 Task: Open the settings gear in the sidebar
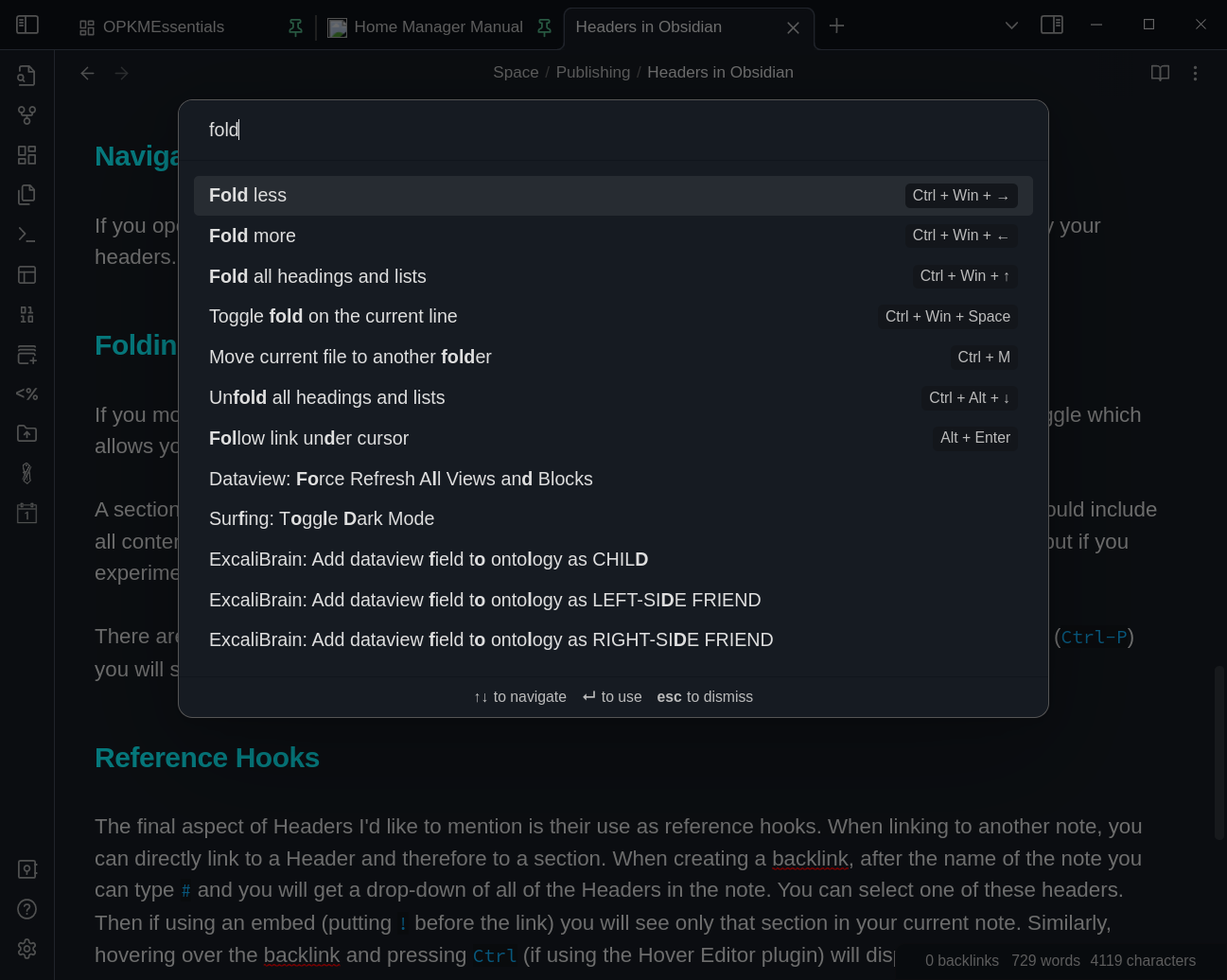[26, 949]
